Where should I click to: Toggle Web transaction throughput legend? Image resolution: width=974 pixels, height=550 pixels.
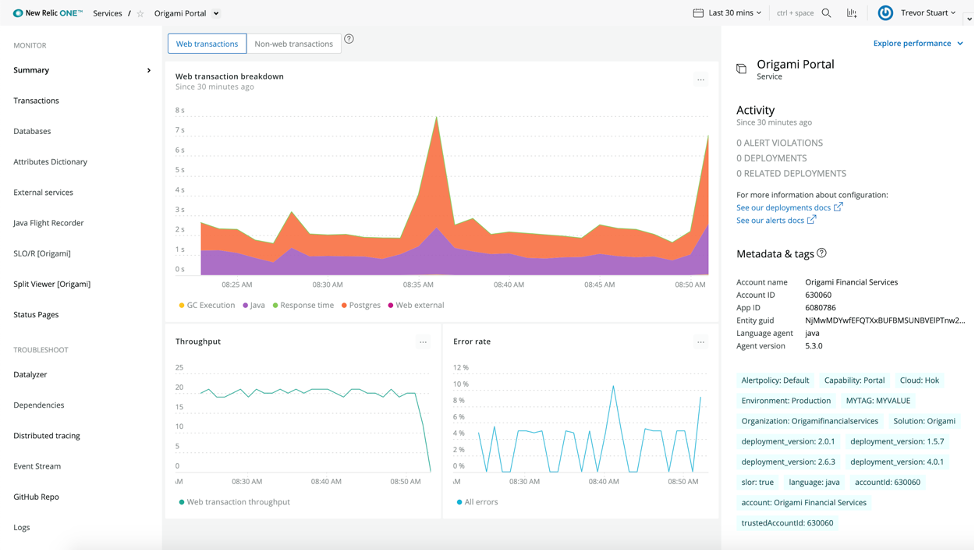click(234, 502)
